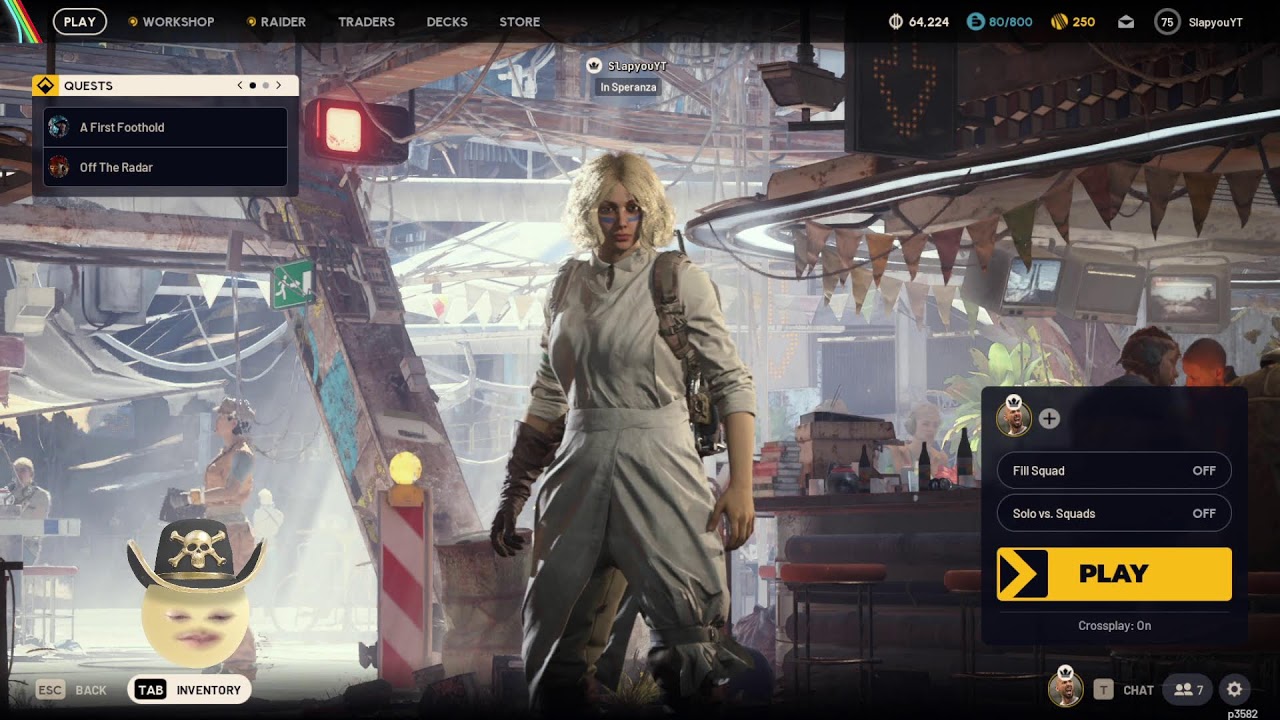Click the yellow Quests diamond icon

click(x=45, y=86)
